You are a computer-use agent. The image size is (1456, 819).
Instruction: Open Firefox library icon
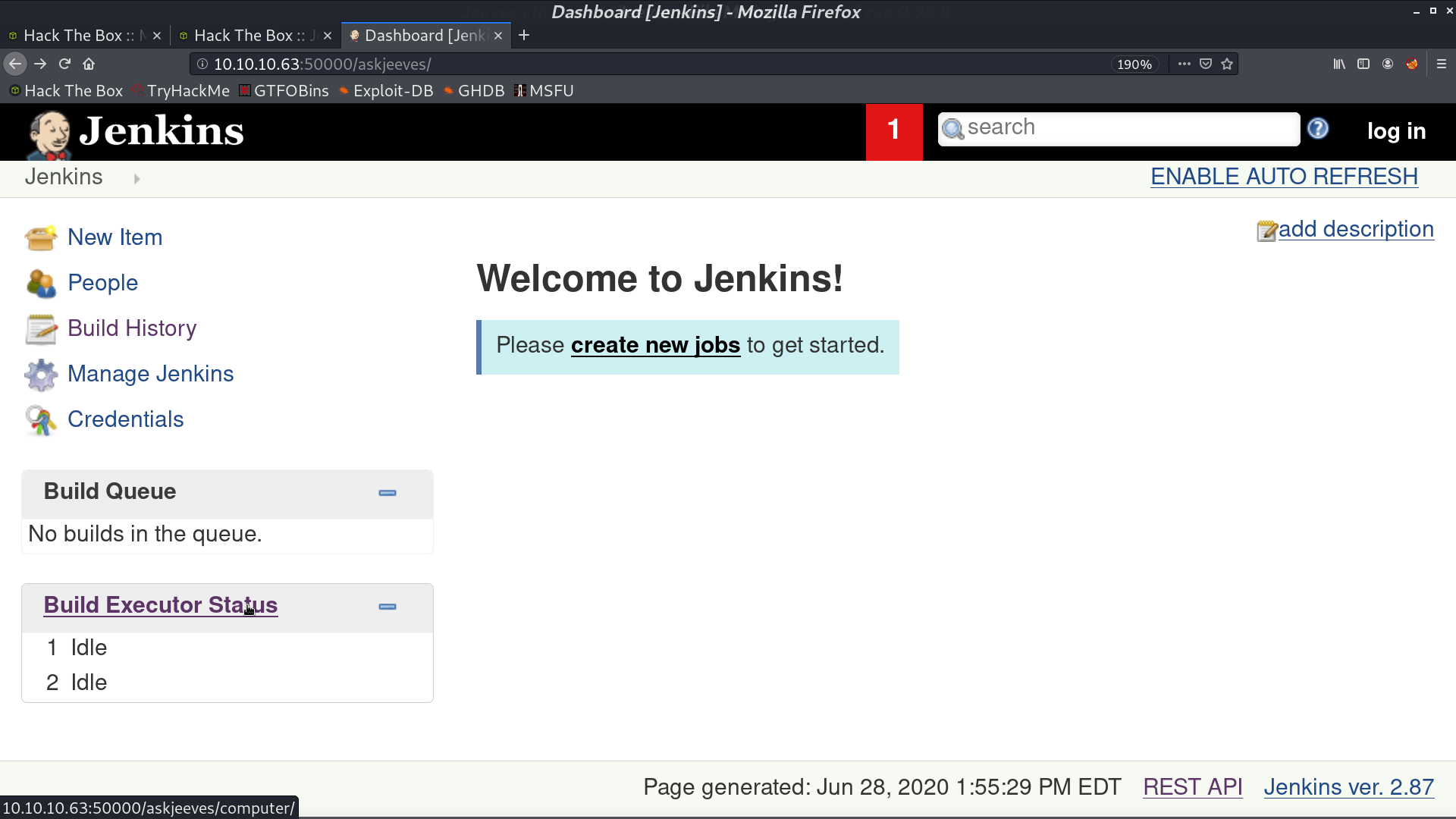pos(1339,64)
